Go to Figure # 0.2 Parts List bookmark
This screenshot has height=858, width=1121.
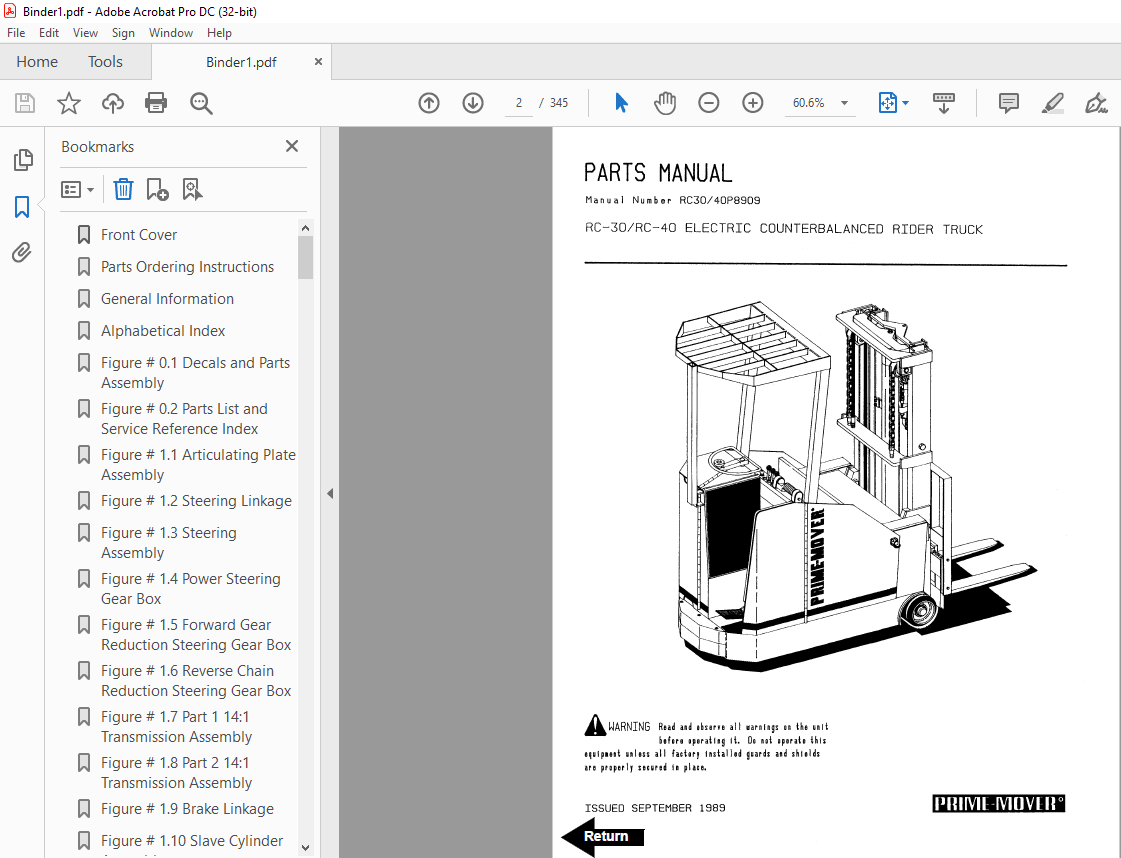pyautogui.click(x=184, y=418)
